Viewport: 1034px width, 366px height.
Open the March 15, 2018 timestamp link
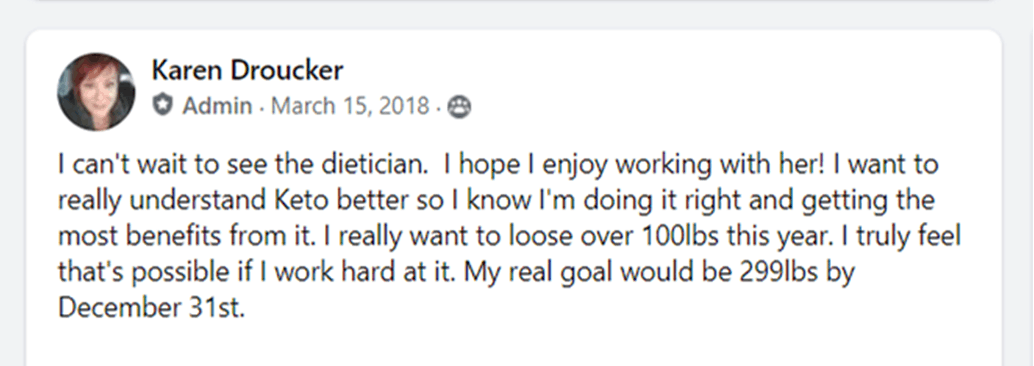(x=350, y=106)
